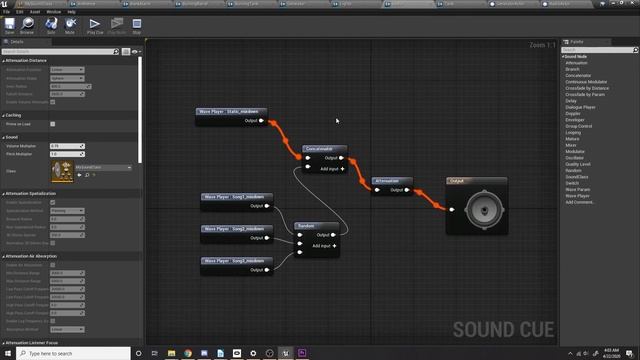The image size is (640, 360).
Task: Toggle the Prime on Load checkbox
Action: coord(53,124)
